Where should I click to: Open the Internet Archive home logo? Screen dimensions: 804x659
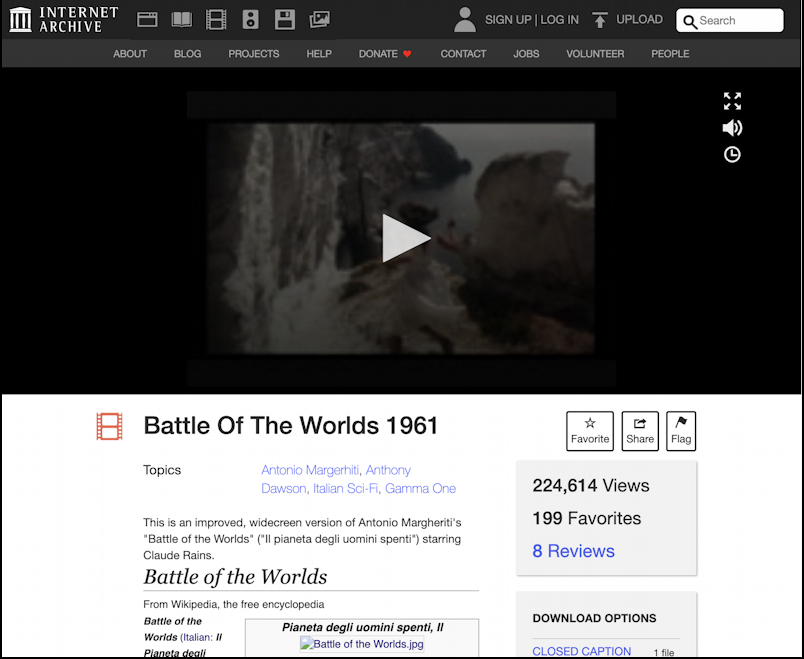click(64, 19)
